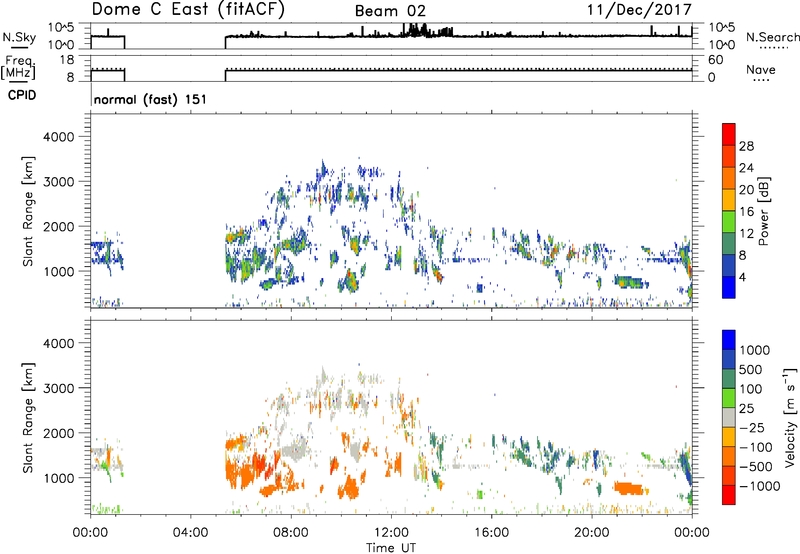Click the '2000' tick of the velocity panel
800x554 pixels.
[x=59, y=433]
